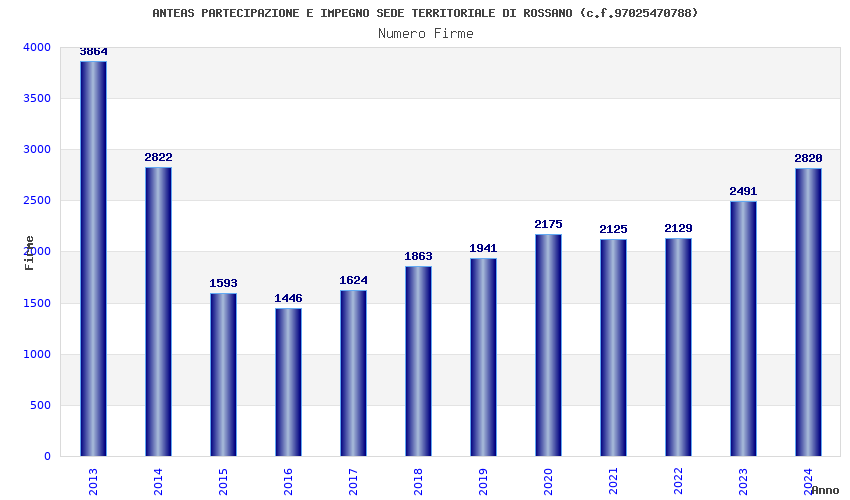Click the value label 1593

pyautogui.click(x=223, y=283)
